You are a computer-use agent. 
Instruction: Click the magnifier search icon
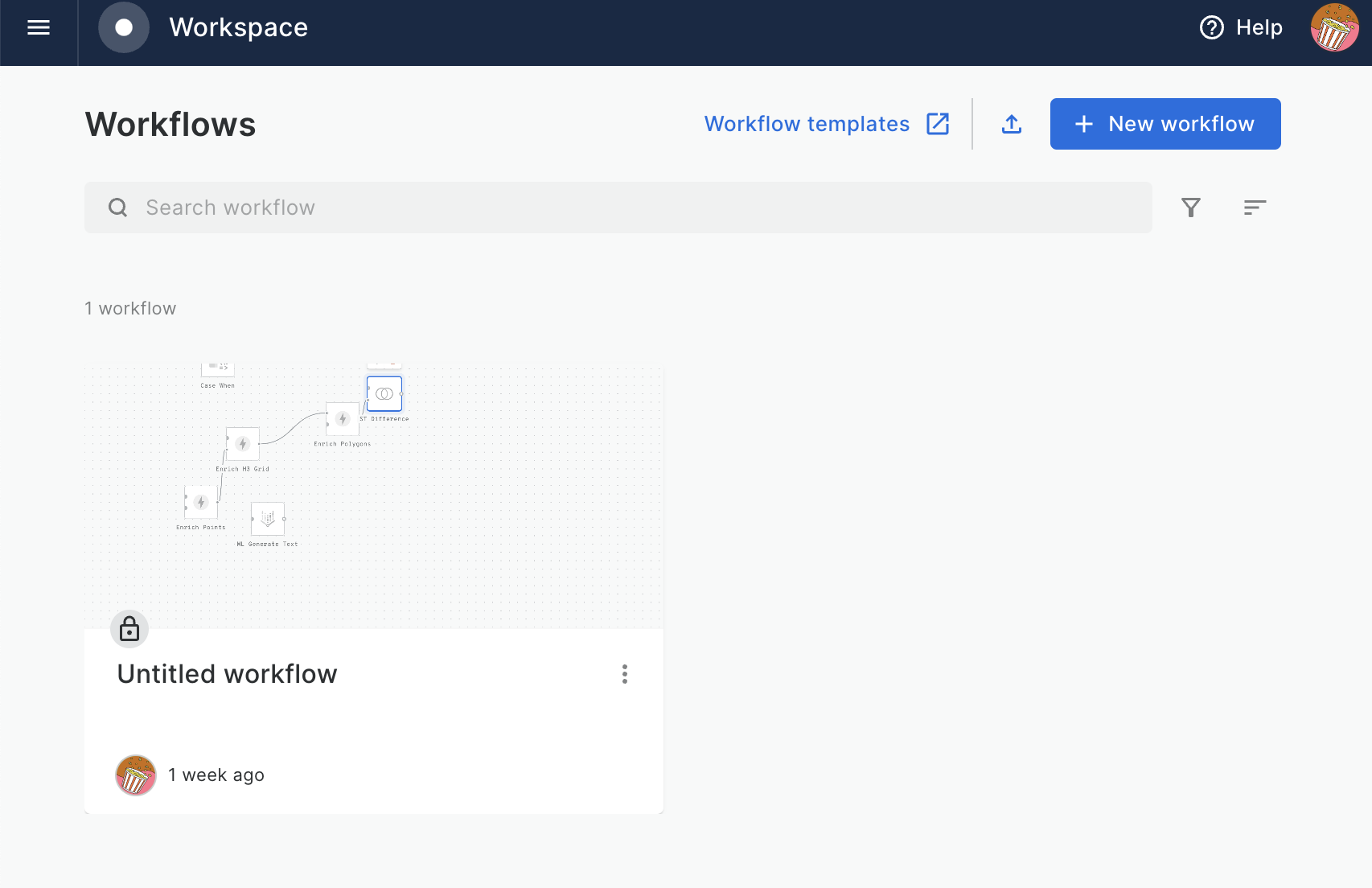[118, 208]
